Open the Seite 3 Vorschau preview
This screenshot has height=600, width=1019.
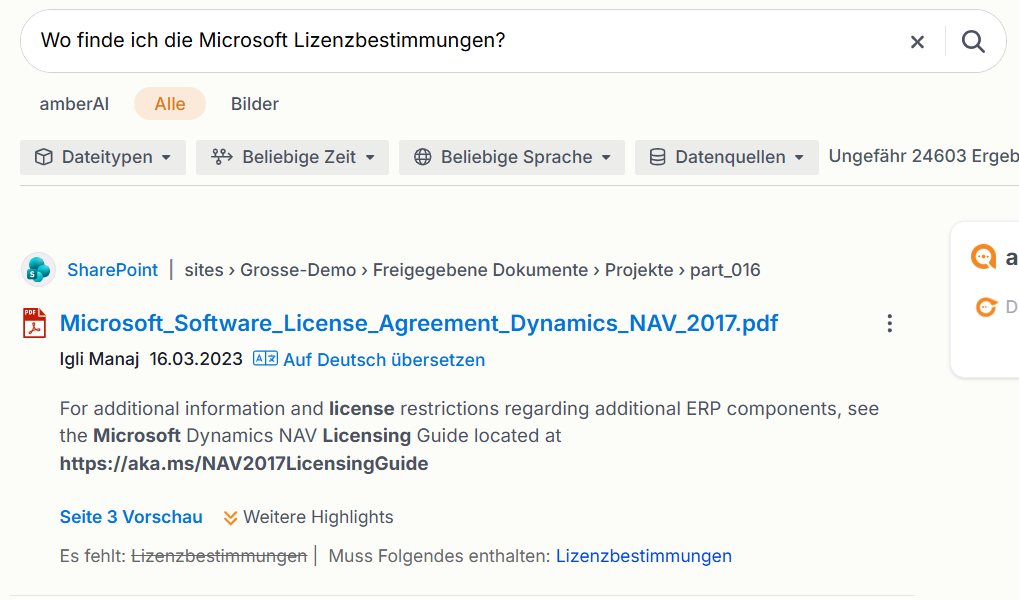point(131,517)
